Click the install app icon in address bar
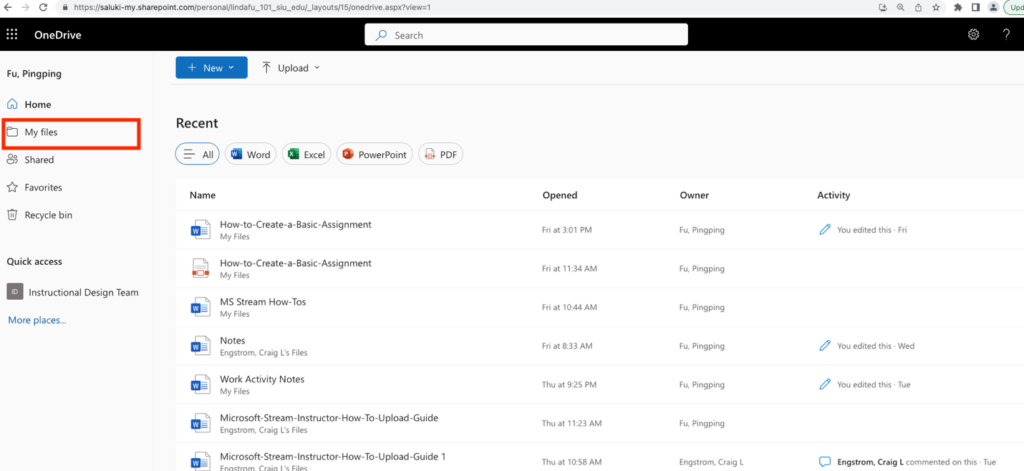This screenshot has height=471, width=1024. 884,7
